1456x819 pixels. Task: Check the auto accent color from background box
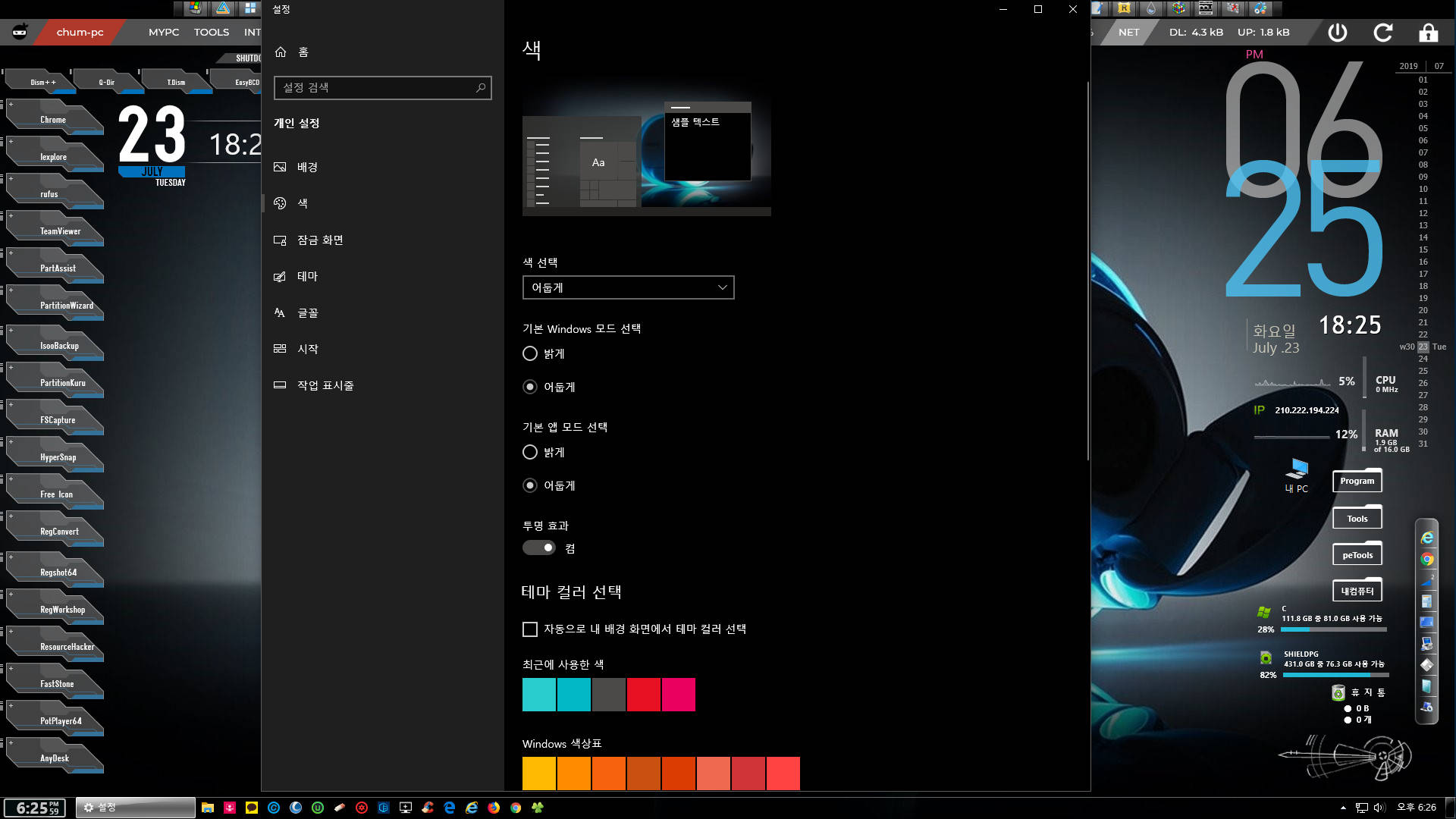point(530,629)
